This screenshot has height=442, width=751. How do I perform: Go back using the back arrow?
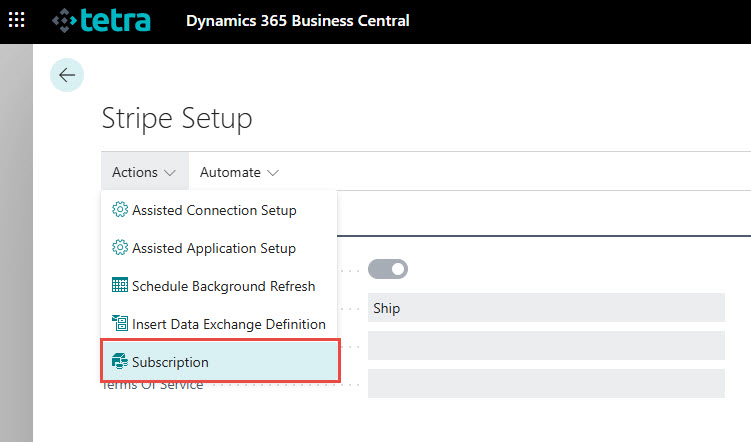(x=67, y=75)
